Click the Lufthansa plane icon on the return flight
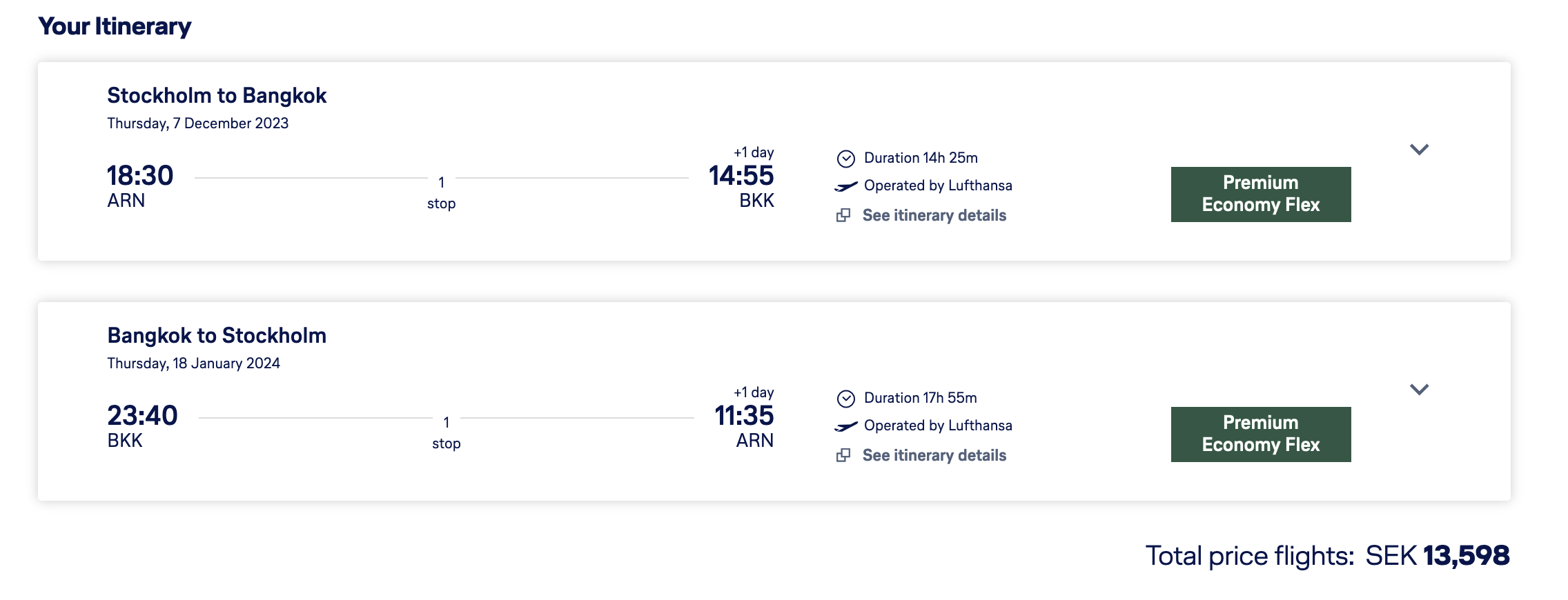The image size is (1568, 600). coord(845,426)
